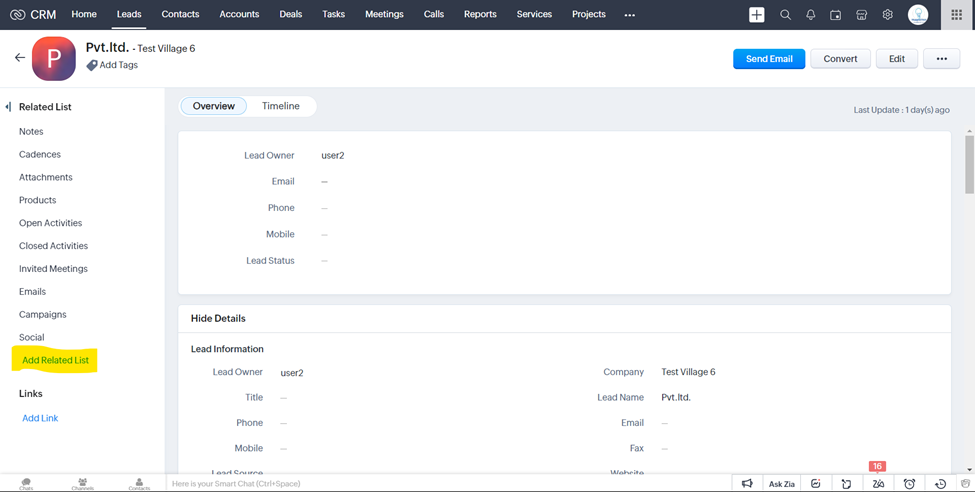Click the Send Email button
975x492 pixels.
pos(769,58)
